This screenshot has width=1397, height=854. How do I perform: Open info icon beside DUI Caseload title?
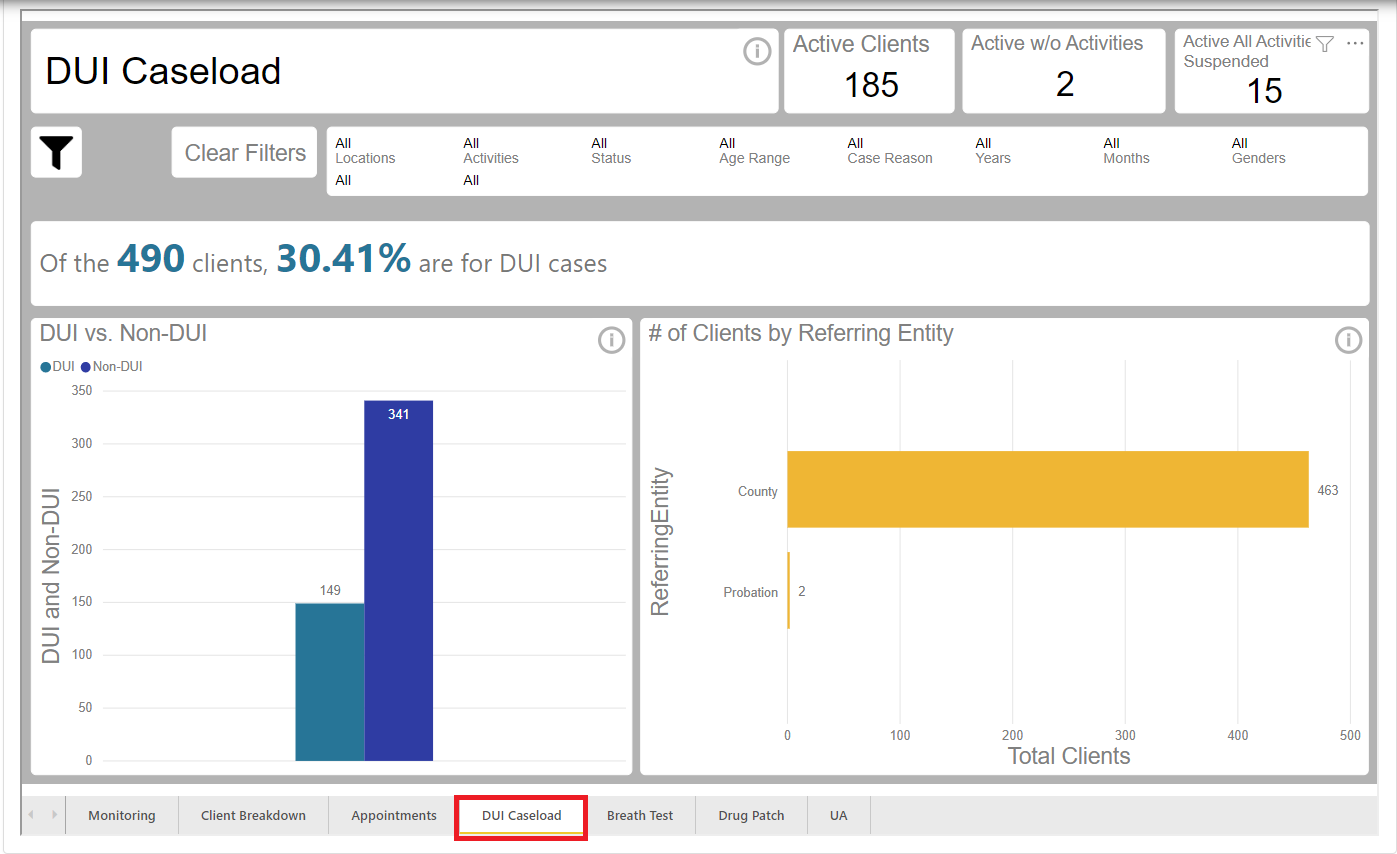tap(757, 51)
